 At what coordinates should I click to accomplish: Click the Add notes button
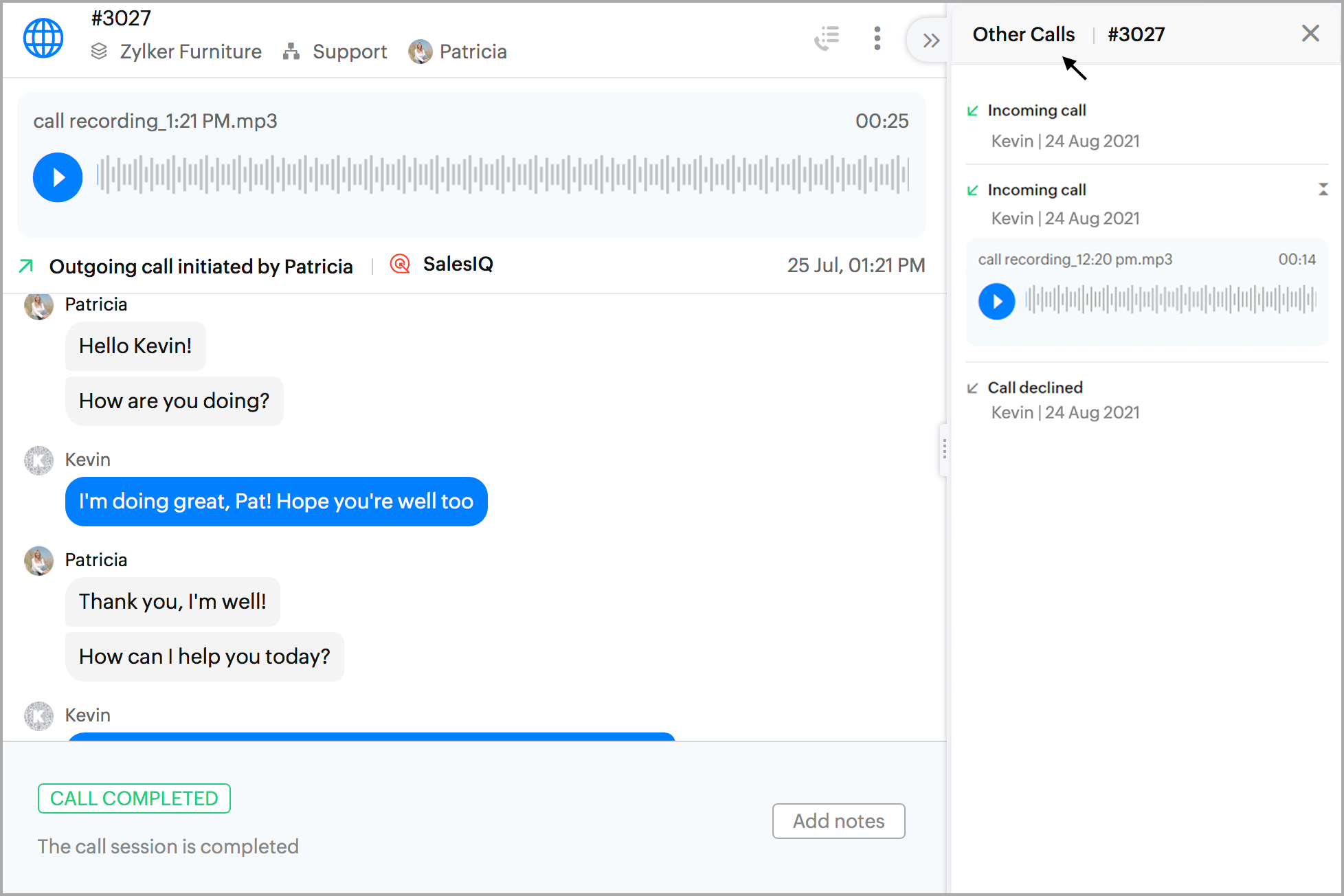click(x=838, y=821)
